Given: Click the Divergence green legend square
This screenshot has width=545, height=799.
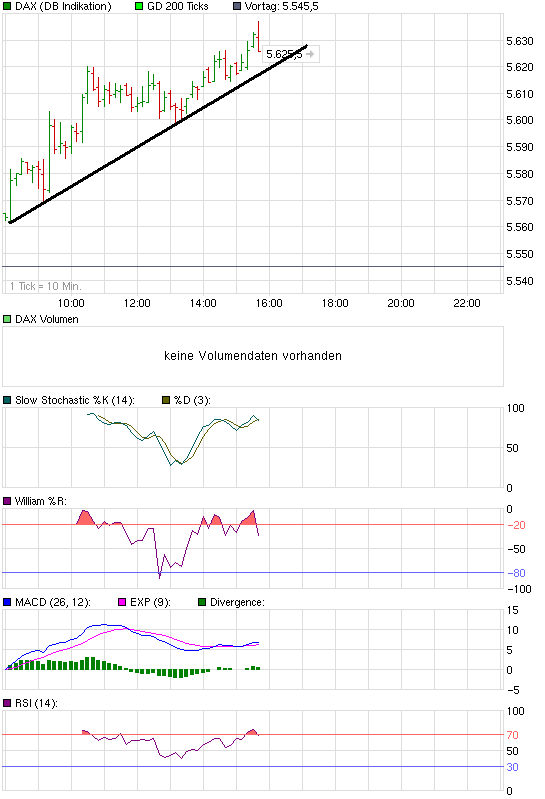Looking at the screenshot, I should 202,602.
